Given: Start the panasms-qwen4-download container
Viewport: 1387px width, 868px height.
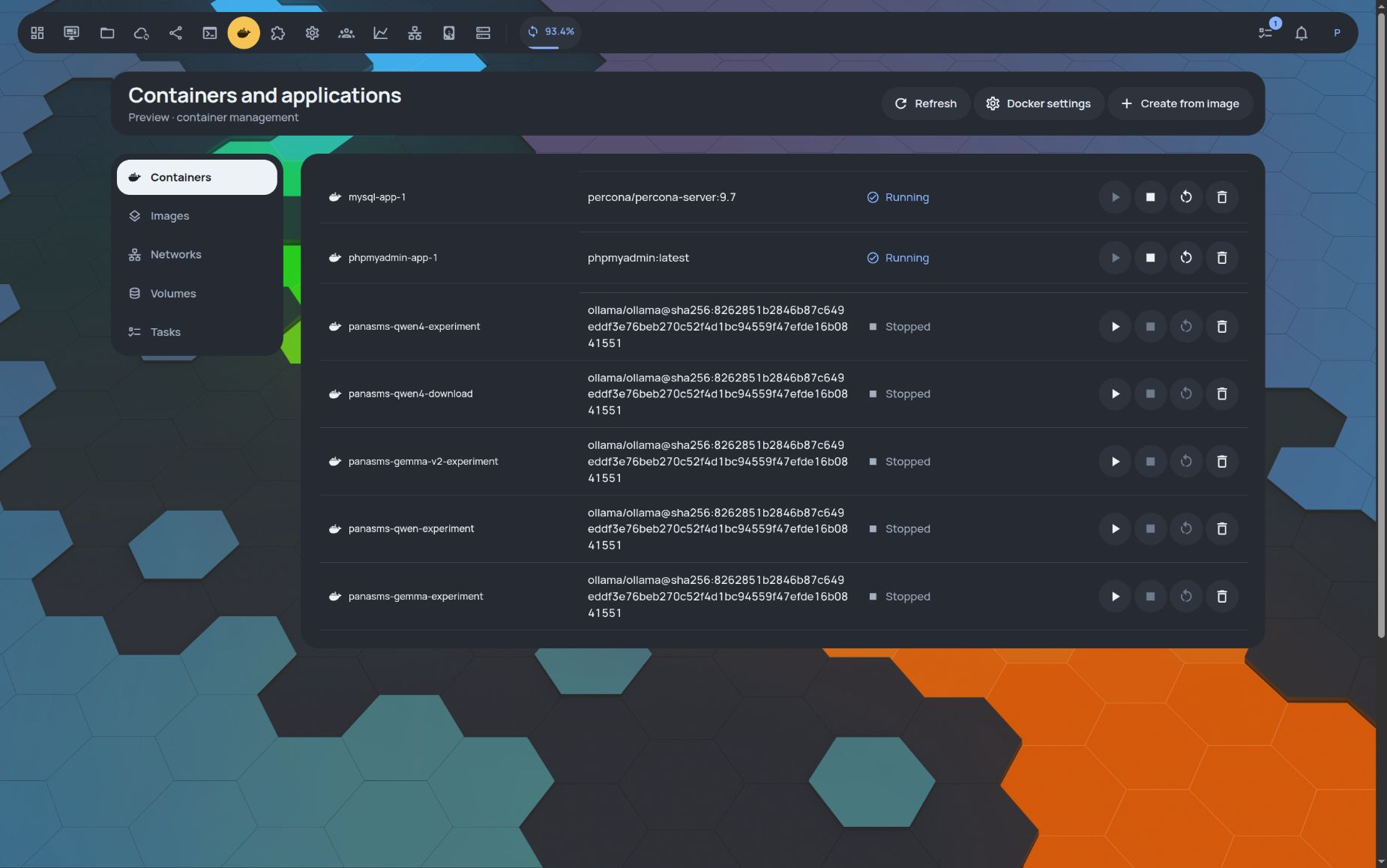Looking at the screenshot, I should pos(1115,394).
